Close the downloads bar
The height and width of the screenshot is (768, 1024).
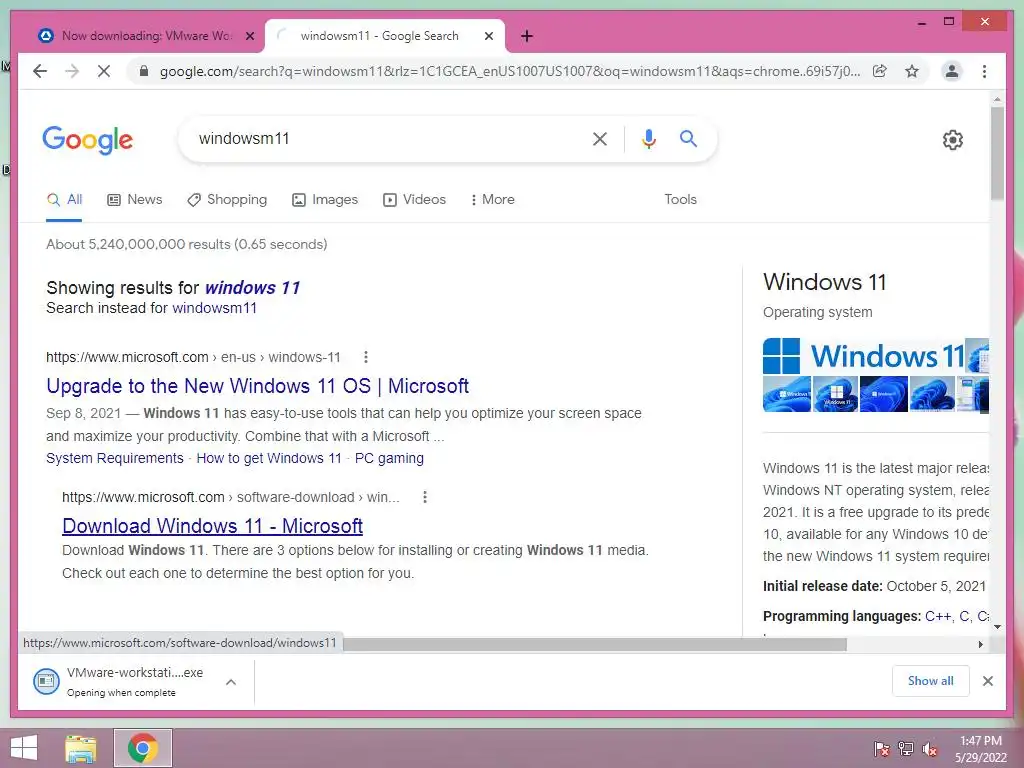(x=987, y=681)
